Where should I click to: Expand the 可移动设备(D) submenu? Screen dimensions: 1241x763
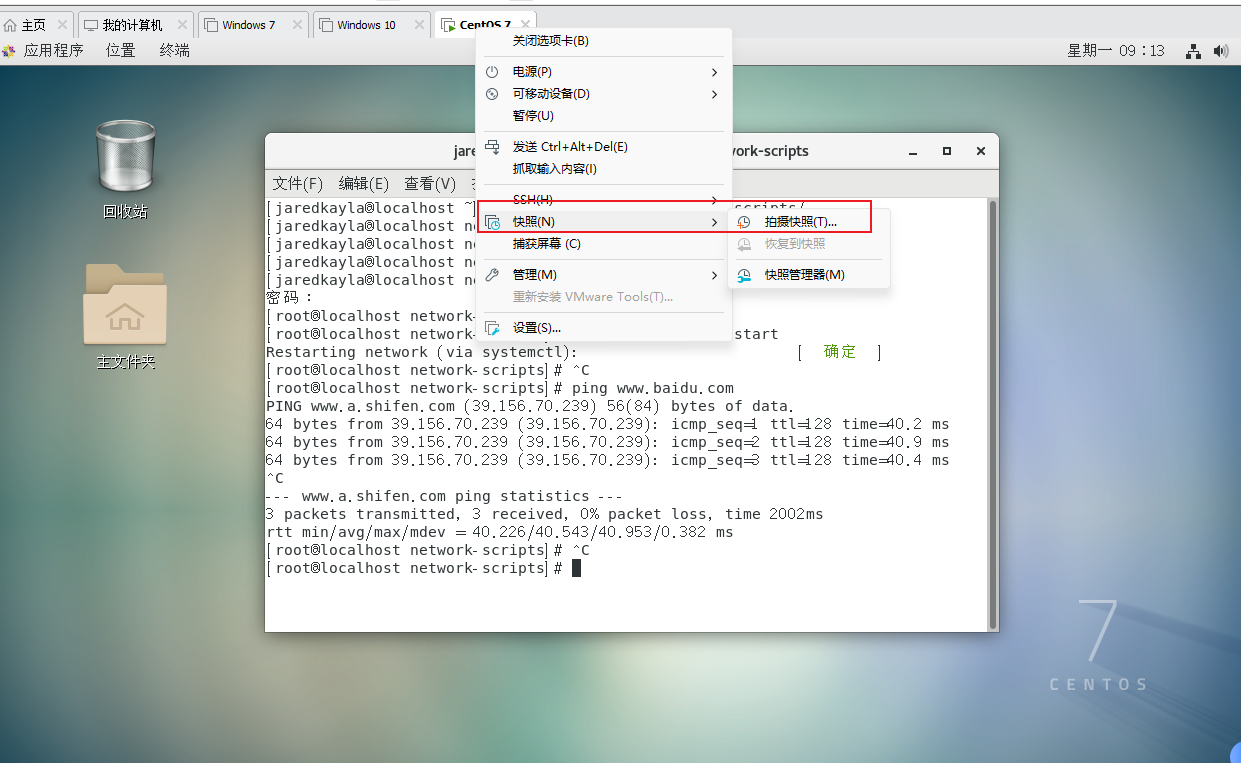[604, 94]
